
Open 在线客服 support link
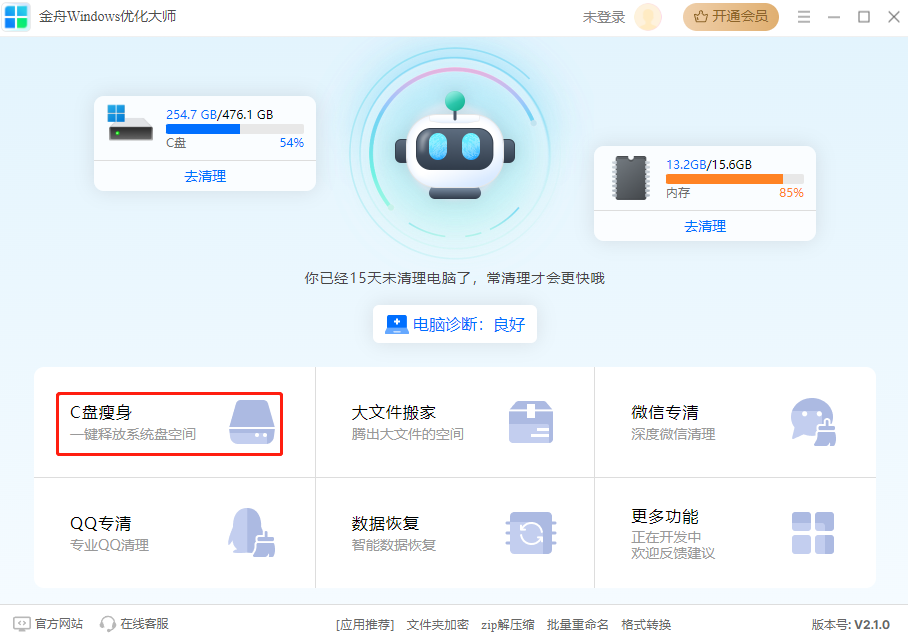click(134, 624)
